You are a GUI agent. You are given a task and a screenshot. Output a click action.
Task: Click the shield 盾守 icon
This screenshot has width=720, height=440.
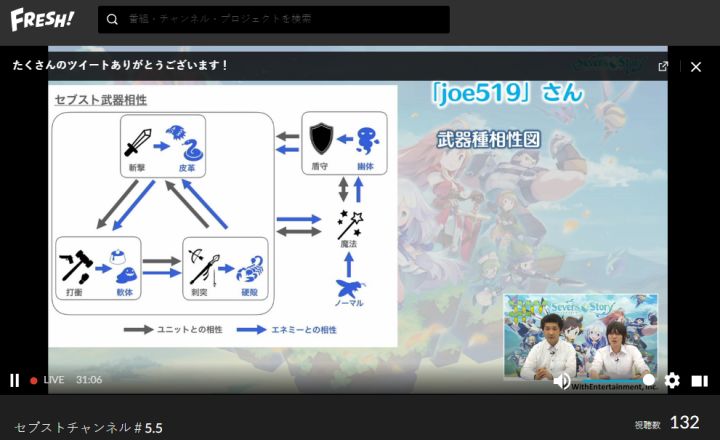coord(321,138)
